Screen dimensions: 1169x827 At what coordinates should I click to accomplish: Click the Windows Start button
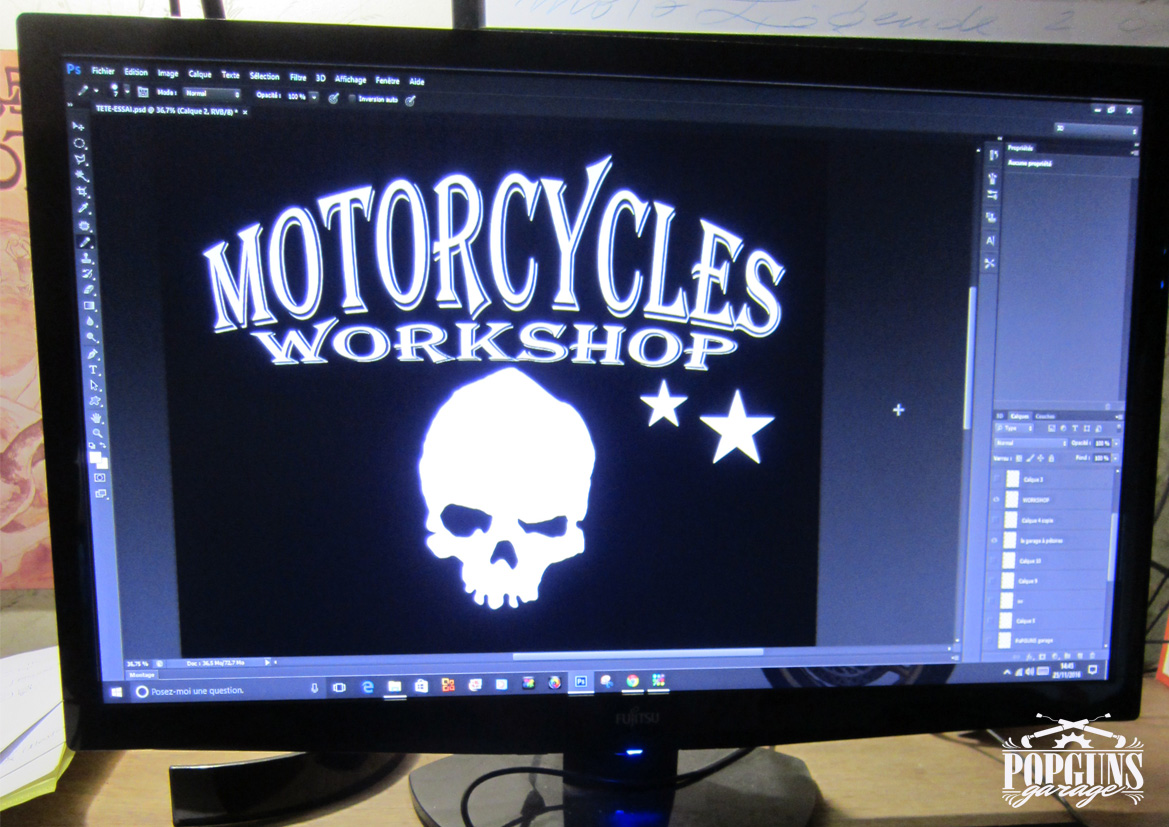coord(116,693)
